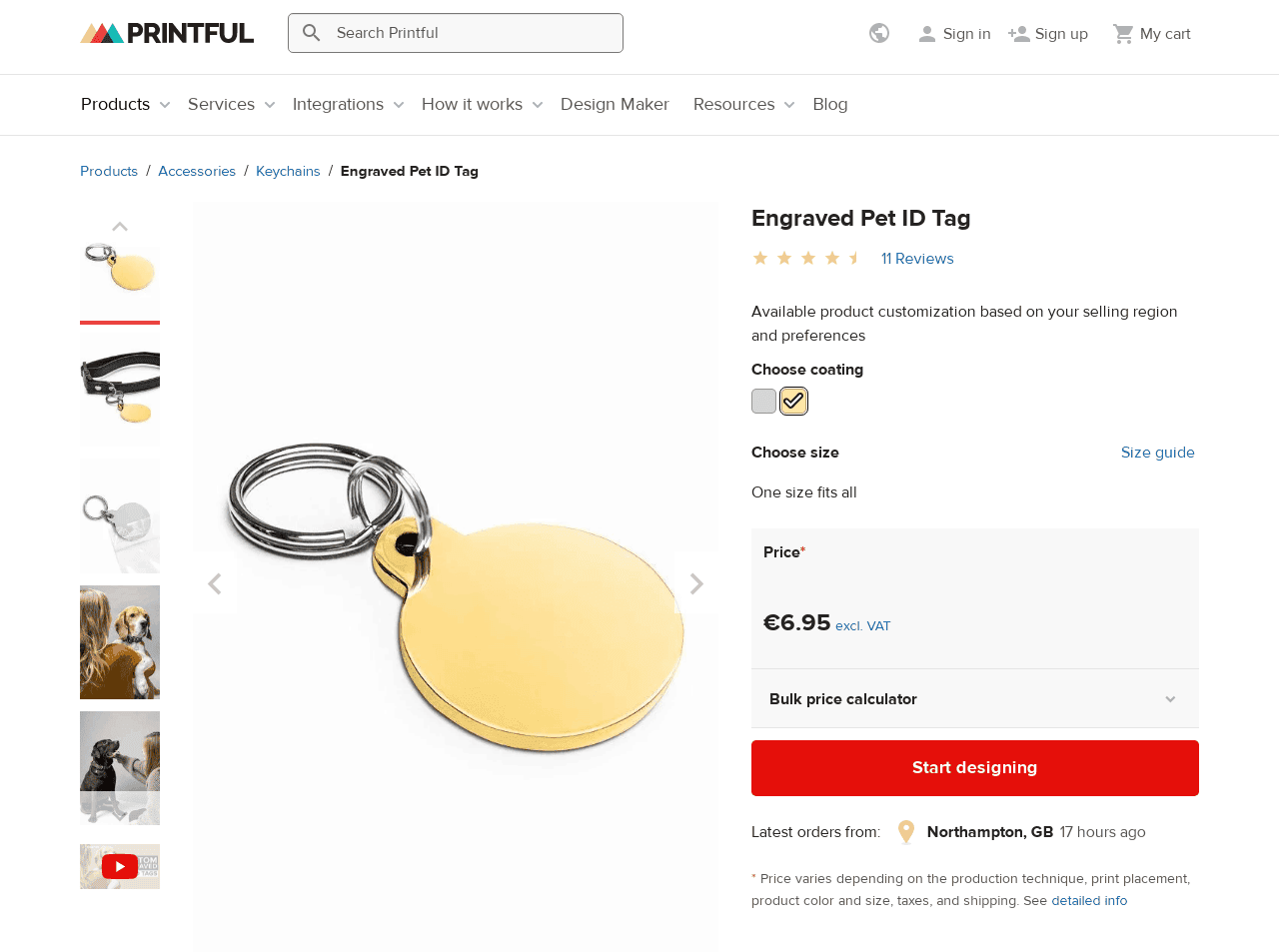Click the next image carousel arrow
Viewport: 1279px width, 952px height.
coord(696,583)
